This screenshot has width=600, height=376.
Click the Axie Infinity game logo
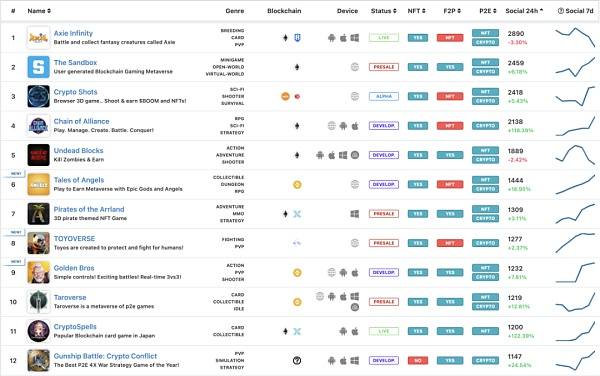(x=38, y=37)
